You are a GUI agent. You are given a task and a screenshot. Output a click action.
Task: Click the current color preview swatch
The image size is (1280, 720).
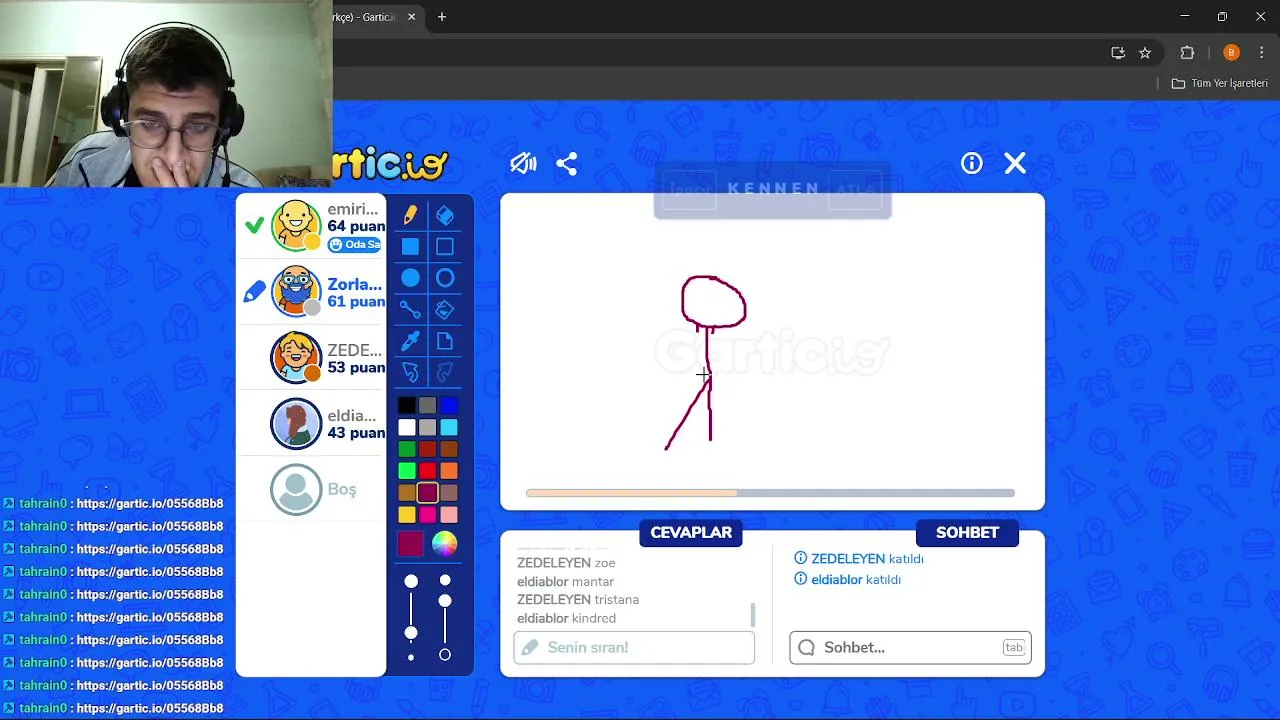tap(410, 543)
